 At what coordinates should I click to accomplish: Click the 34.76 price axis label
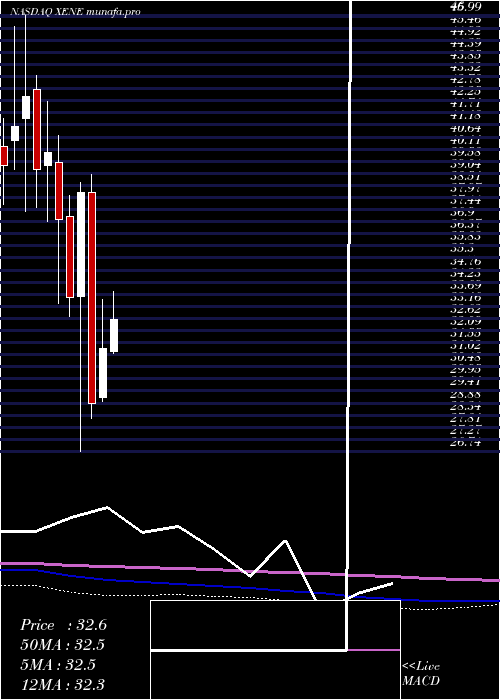(466, 261)
